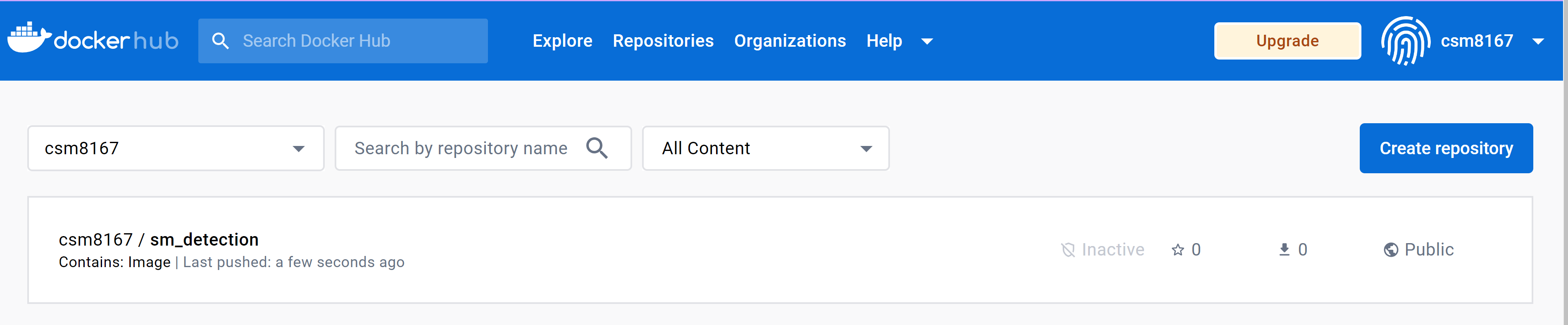Open the csm8167 namespace dropdown
The image size is (1568, 325).
click(x=176, y=148)
